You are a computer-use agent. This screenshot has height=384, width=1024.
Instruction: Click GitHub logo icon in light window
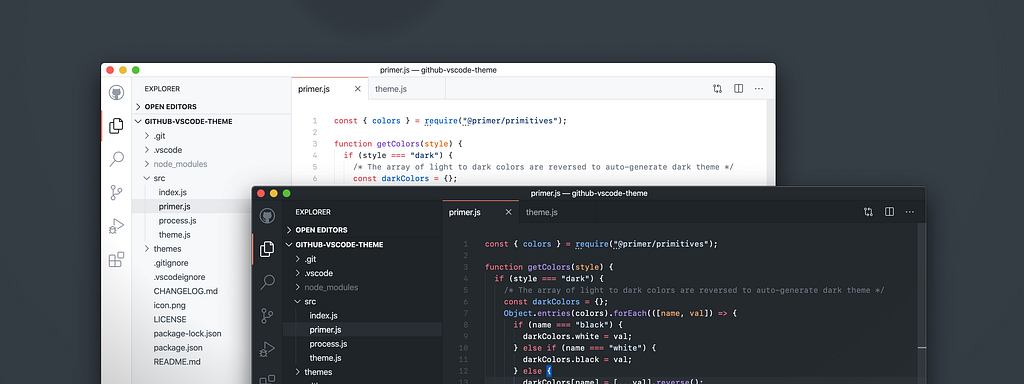pyautogui.click(x=116, y=93)
